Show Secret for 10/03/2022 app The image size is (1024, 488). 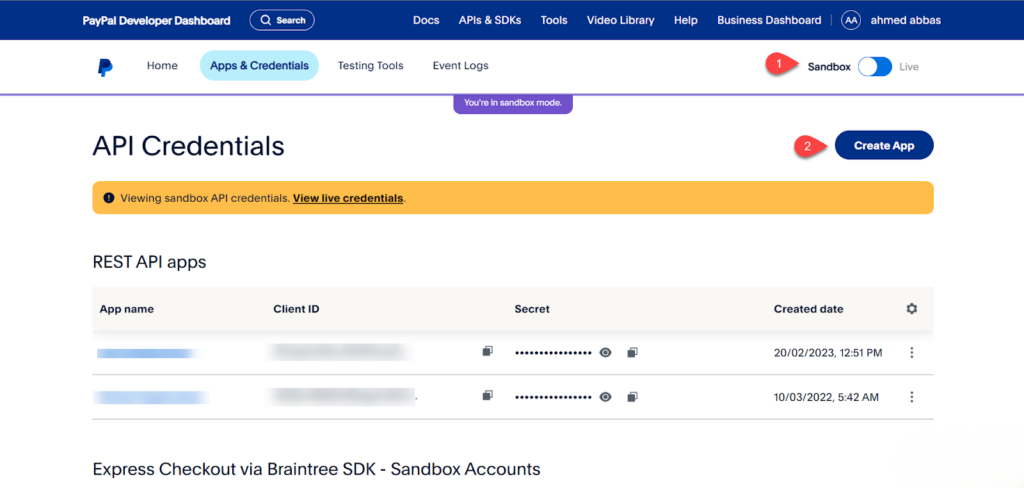click(x=605, y=397)
